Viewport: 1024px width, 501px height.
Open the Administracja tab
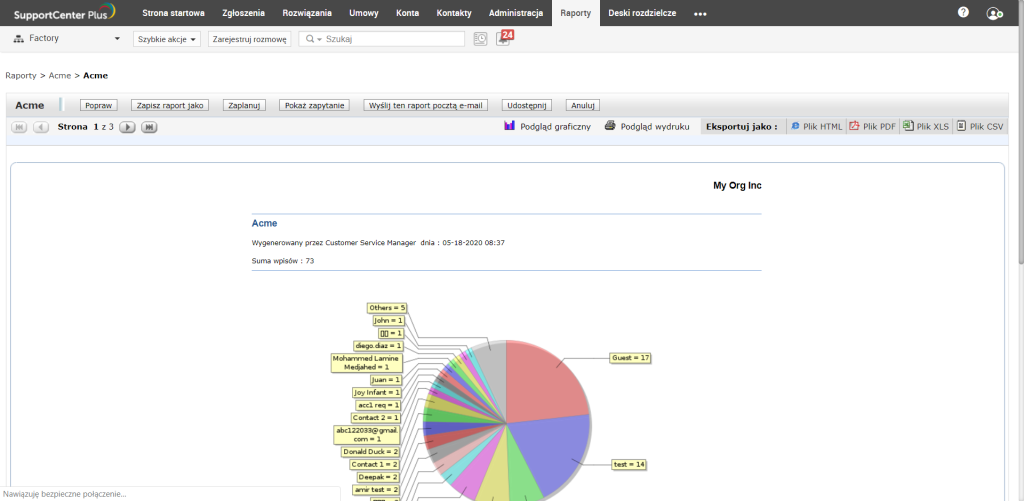point(516,13)
